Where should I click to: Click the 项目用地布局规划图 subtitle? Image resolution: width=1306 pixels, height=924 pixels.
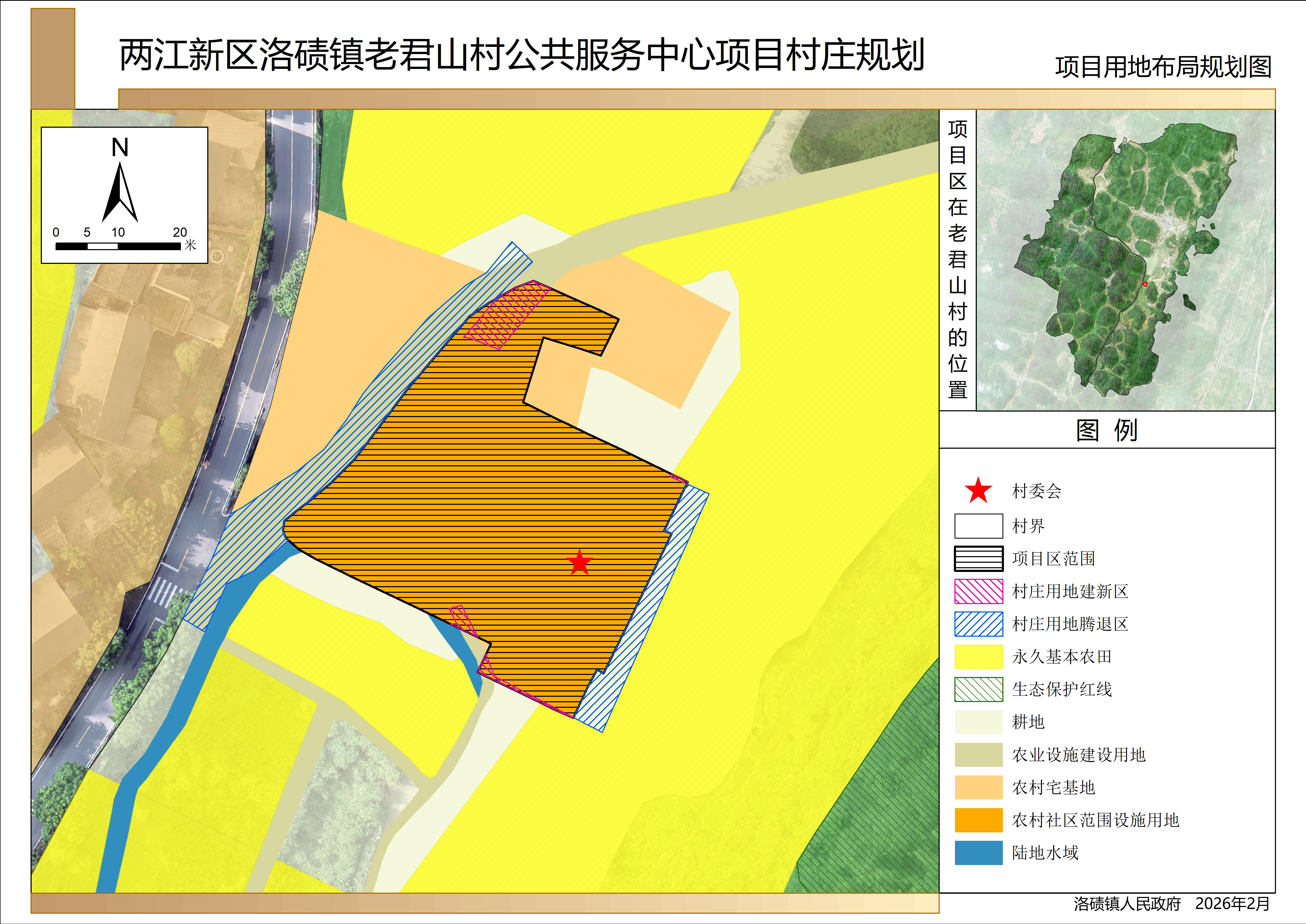(1163, 67)
